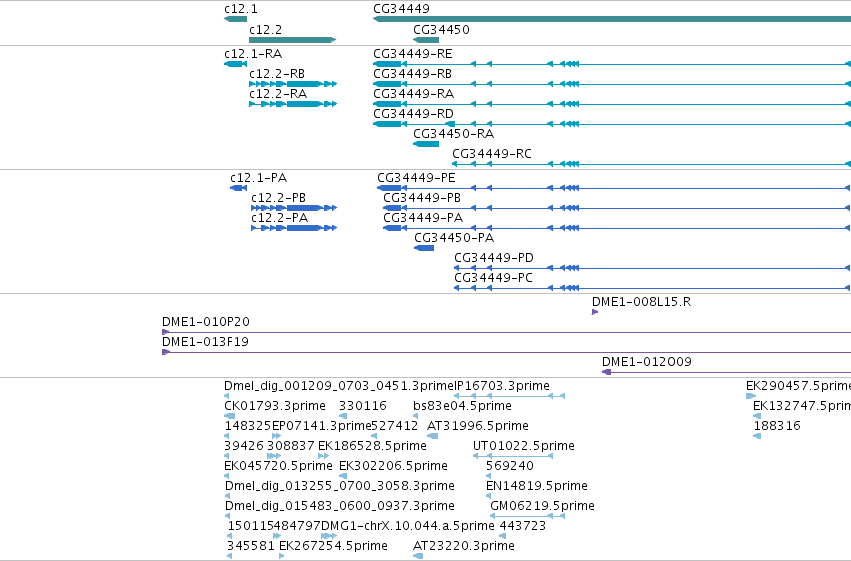Open the CG34449-RD transcript label
This screenshot has height=561, width=851.
pos(414,114)
